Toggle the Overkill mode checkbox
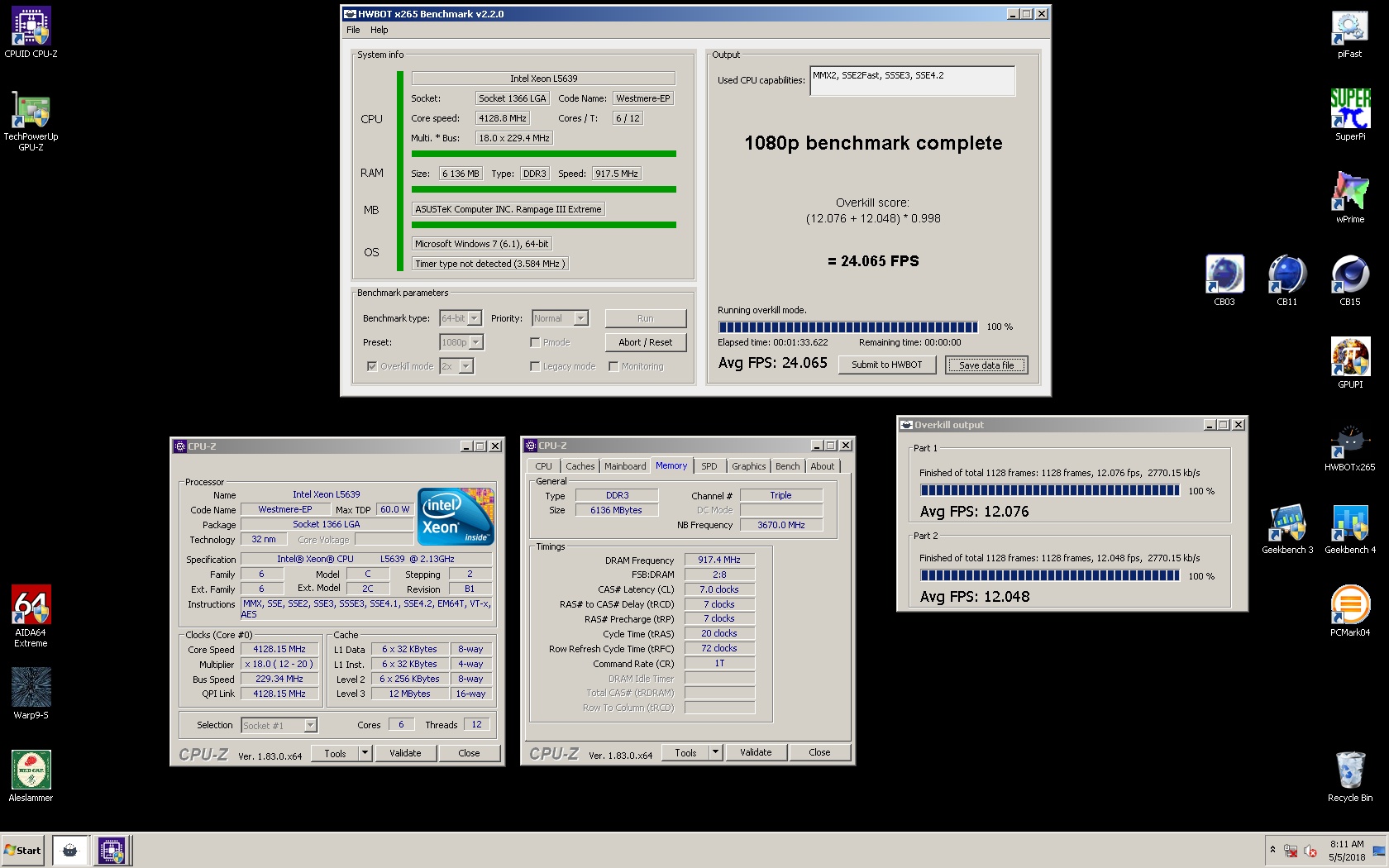This screenshot has width=1389, height=868. [x=372, y=366]
